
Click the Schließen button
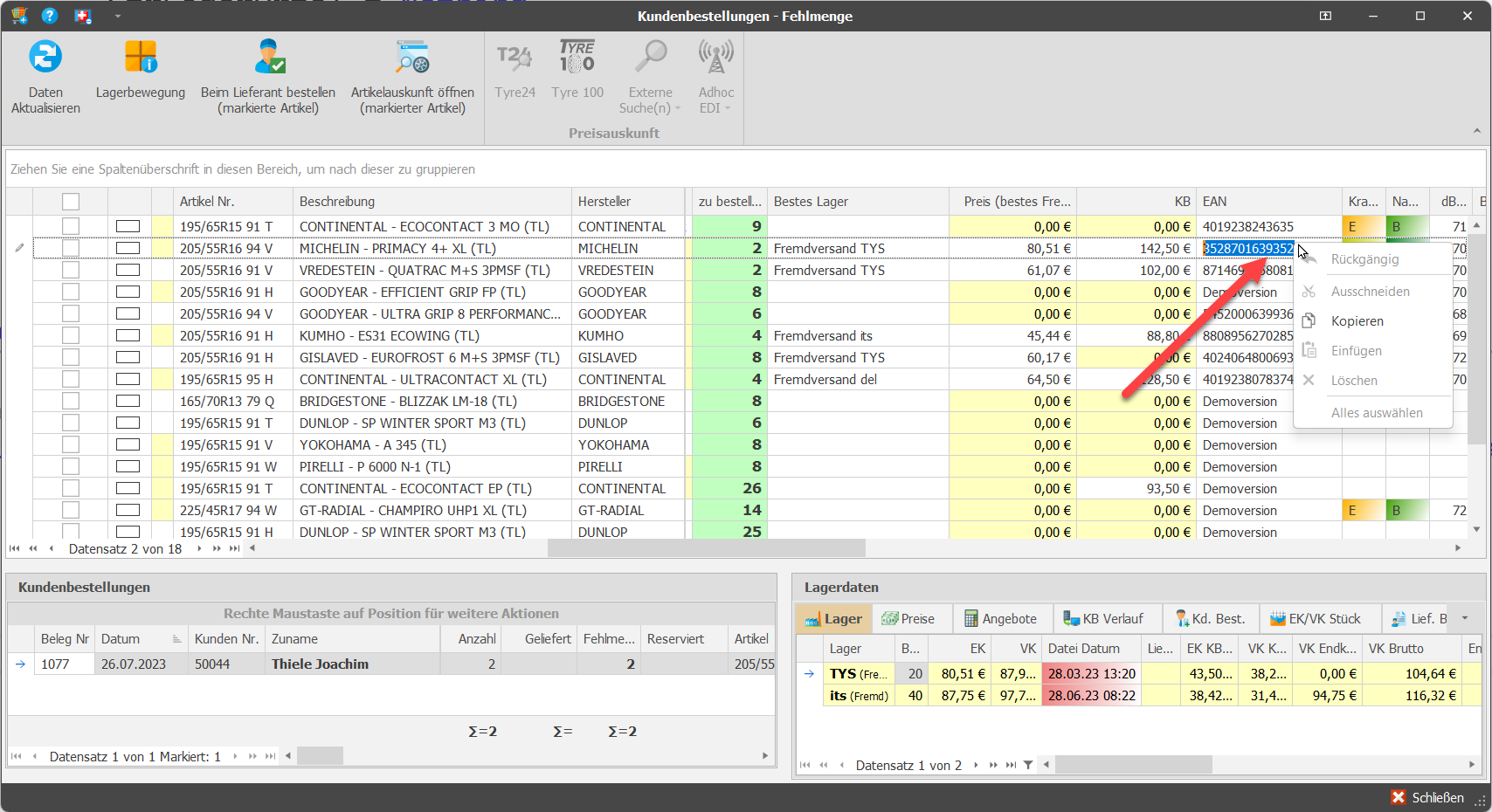pos(1427,797)
